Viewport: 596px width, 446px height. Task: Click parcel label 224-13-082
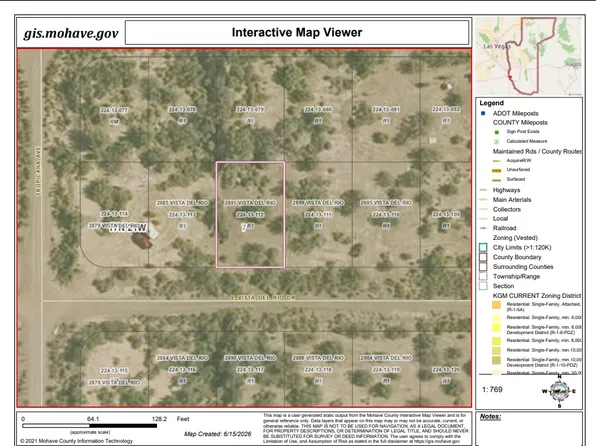pos(446,110)
